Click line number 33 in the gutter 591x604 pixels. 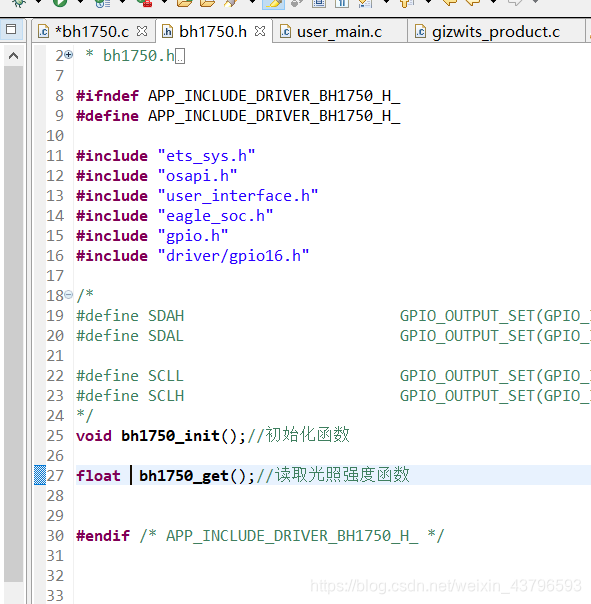55,596
